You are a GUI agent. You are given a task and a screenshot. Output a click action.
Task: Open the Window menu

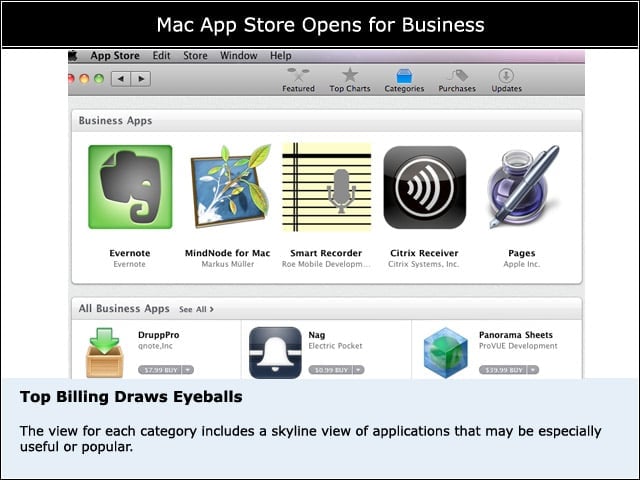[239, 56]
